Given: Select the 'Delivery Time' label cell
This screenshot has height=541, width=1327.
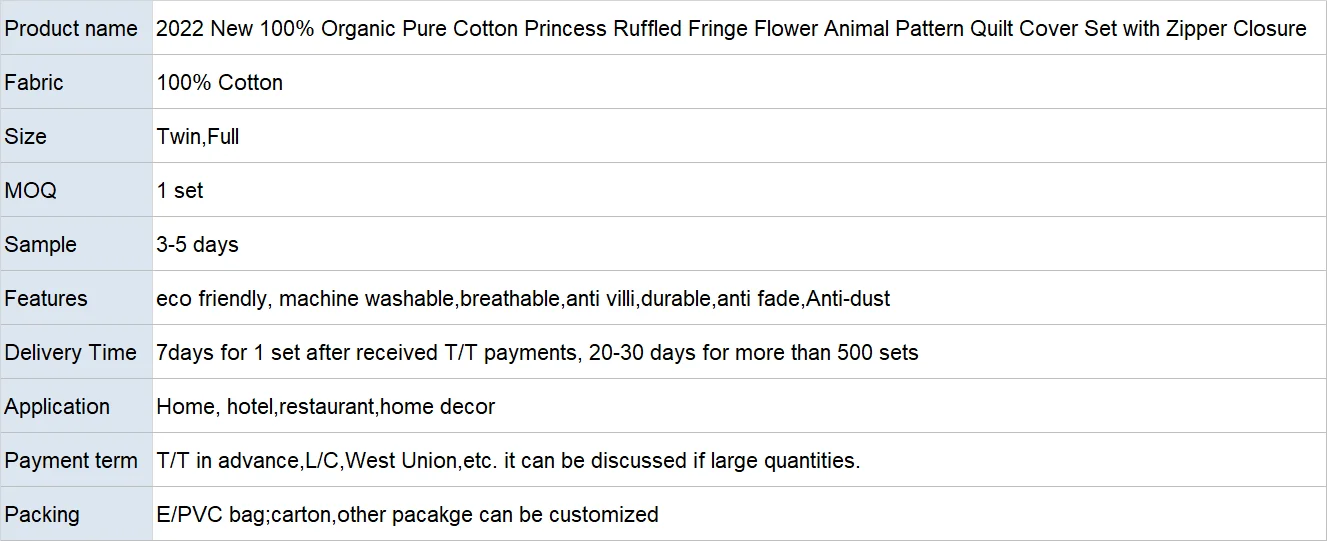Looking at the screenshot, I should coord(76,352).
